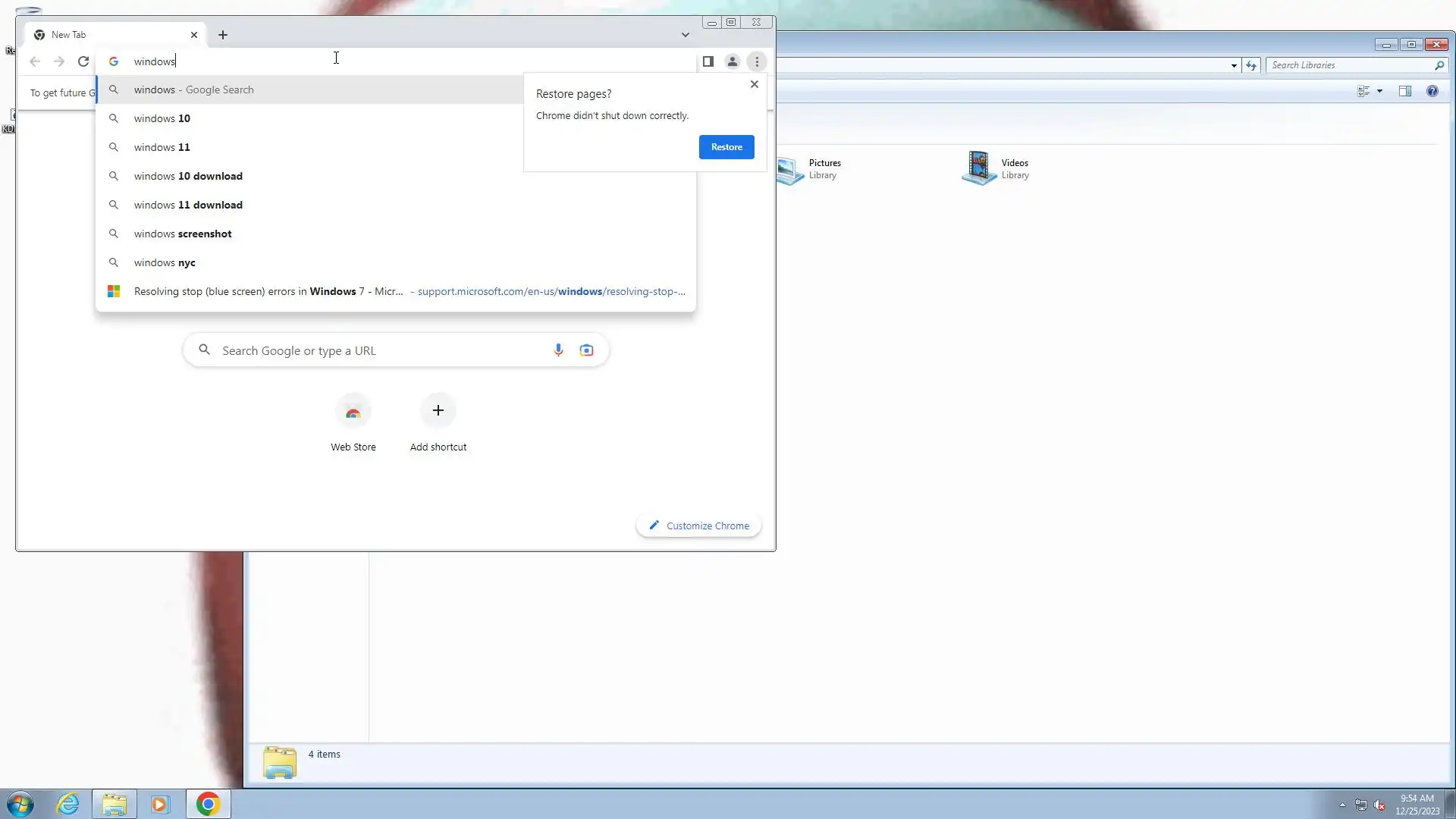1456x819 pixels.
Task: Click the Search Libraries input field
Action: [1350, 65]
